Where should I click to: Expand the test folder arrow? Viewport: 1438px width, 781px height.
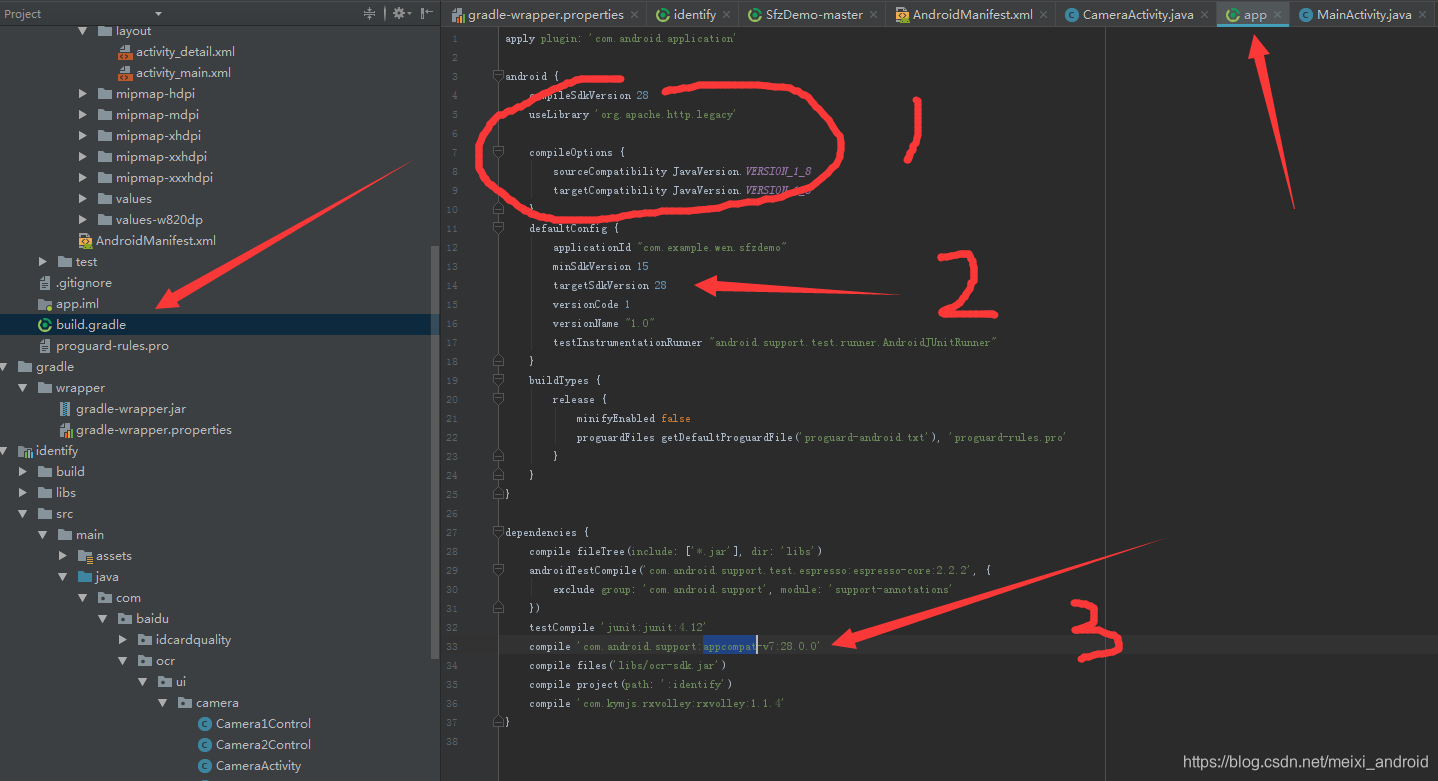click(44, 262)
